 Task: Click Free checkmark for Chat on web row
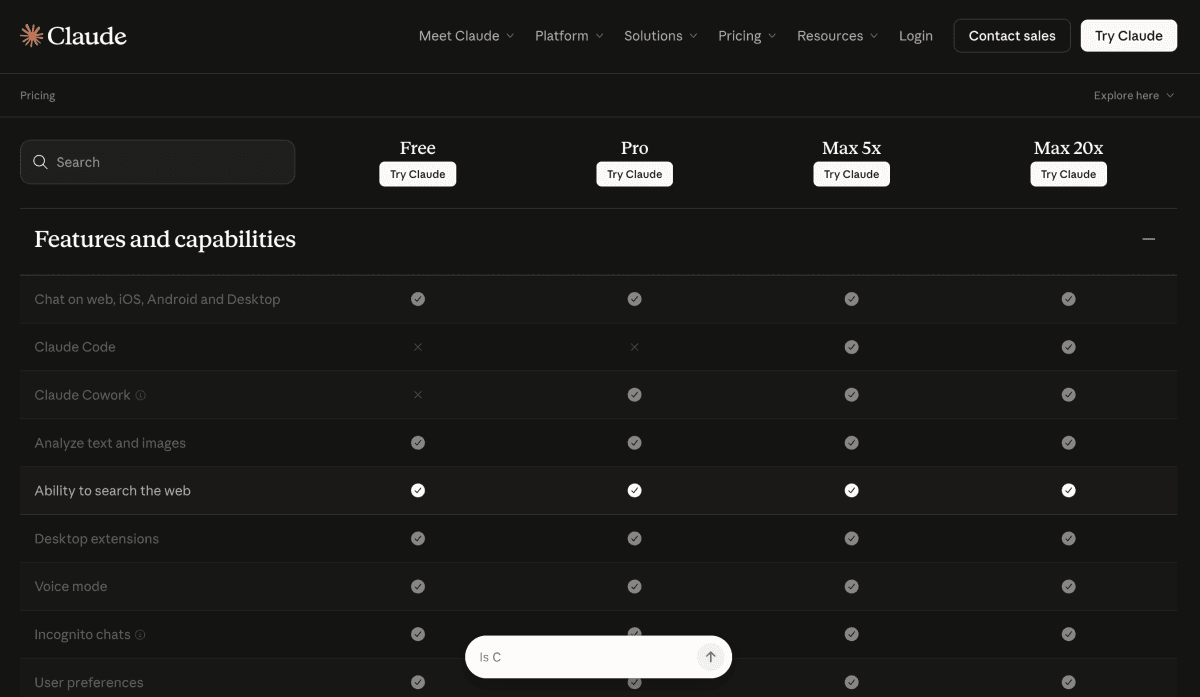pos(418,299)
